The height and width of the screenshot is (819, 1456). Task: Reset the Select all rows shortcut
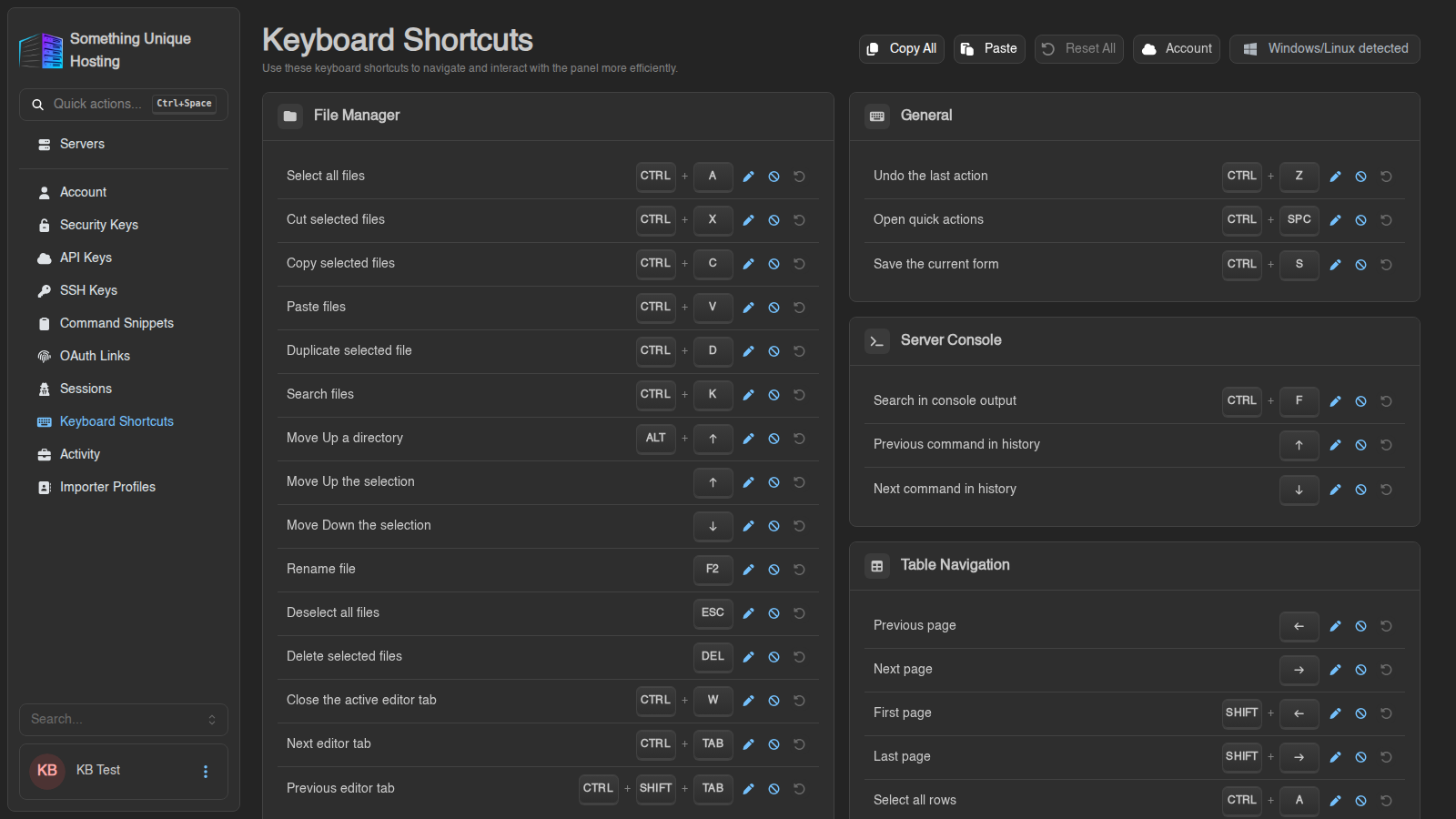tap(1386, 801)
